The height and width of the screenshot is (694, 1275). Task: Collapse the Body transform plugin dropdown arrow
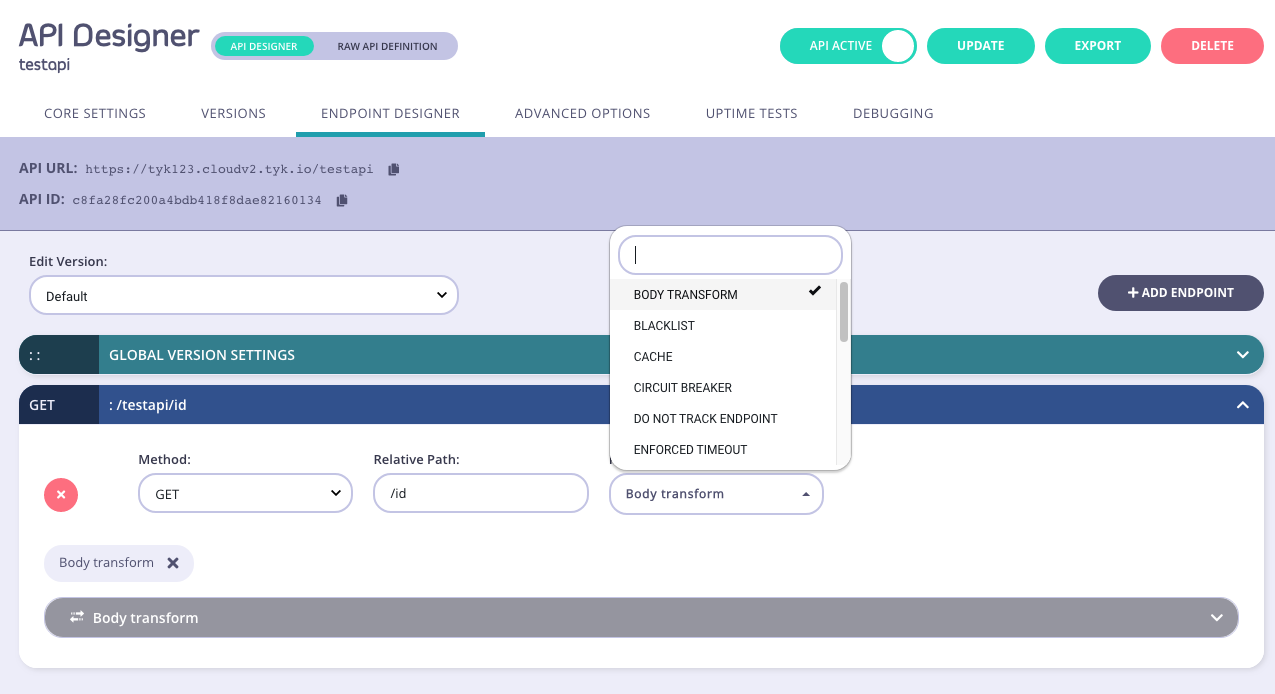point(805,493)
